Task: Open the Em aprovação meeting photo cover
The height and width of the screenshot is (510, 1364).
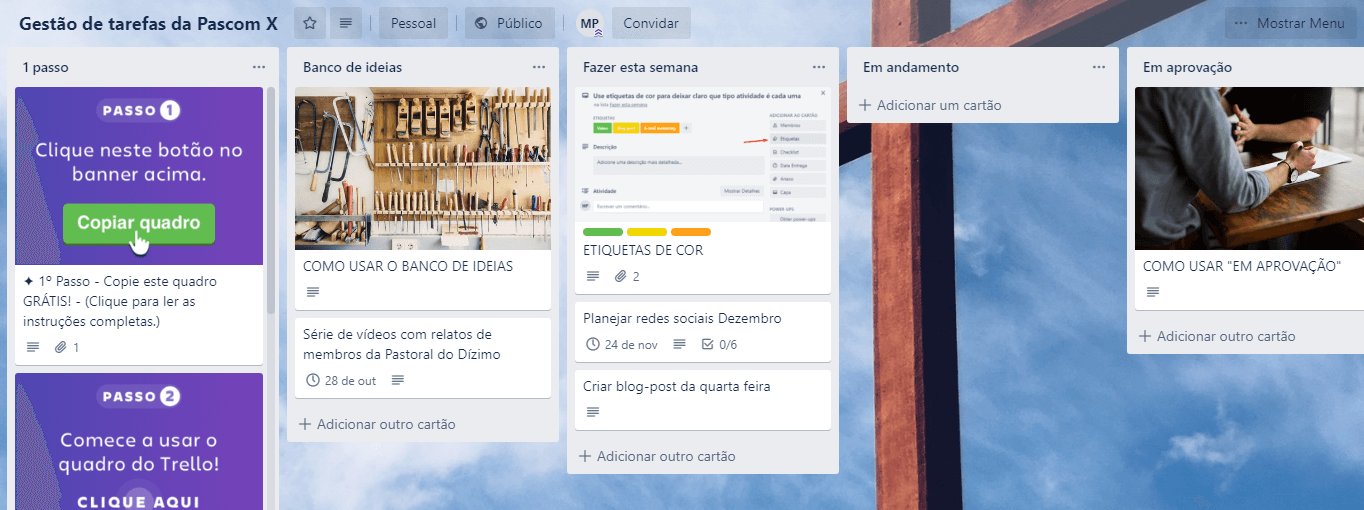Action: point(1249,168)
